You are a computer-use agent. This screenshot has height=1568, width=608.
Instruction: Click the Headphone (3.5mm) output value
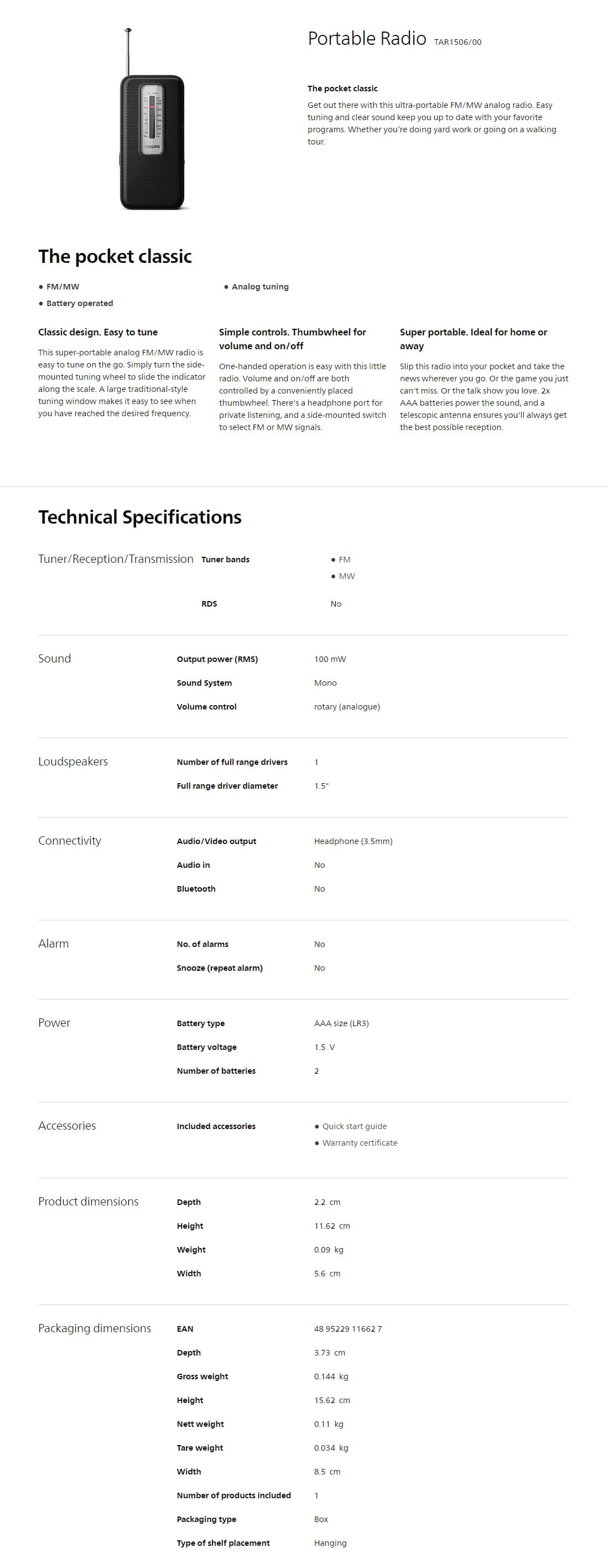point(353,841)
